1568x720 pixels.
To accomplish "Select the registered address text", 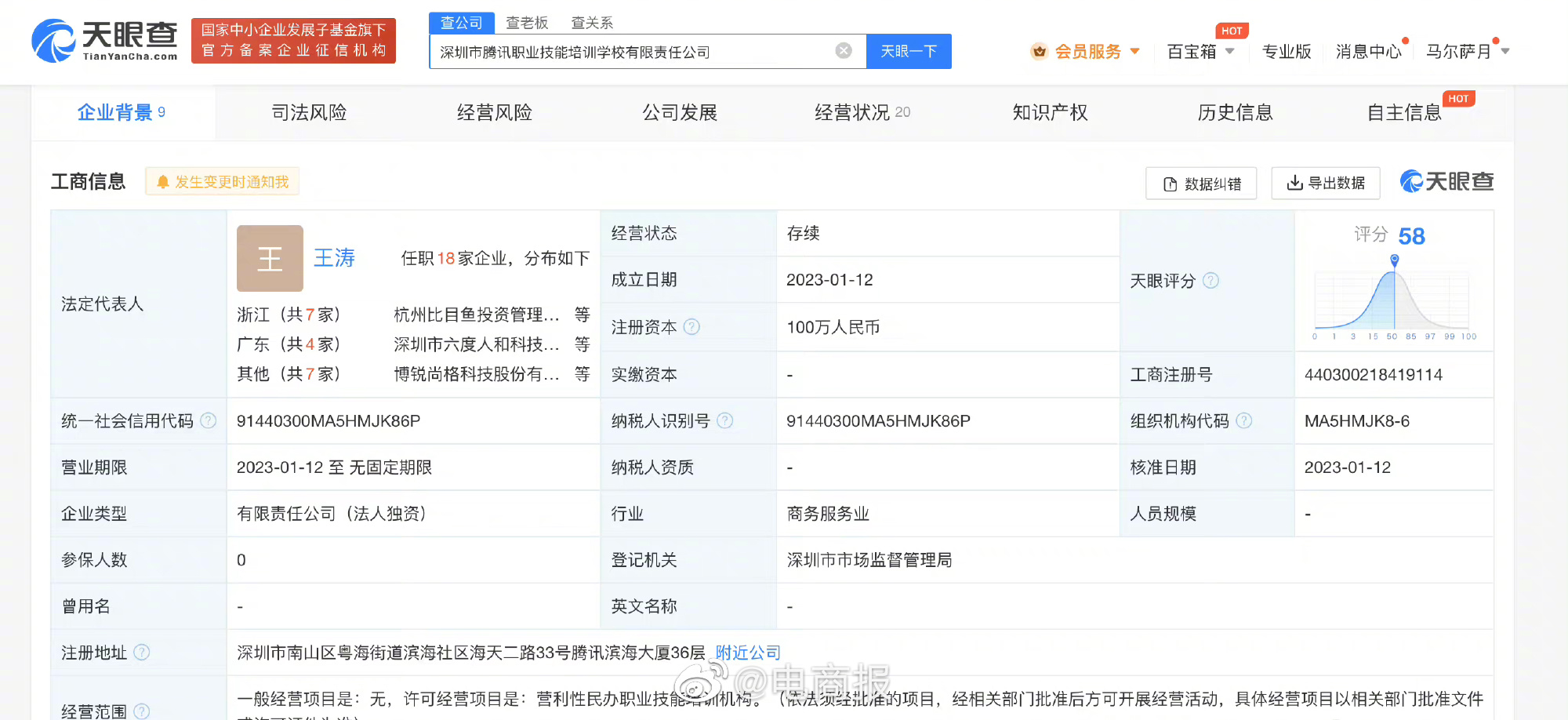I will (471, 653).
